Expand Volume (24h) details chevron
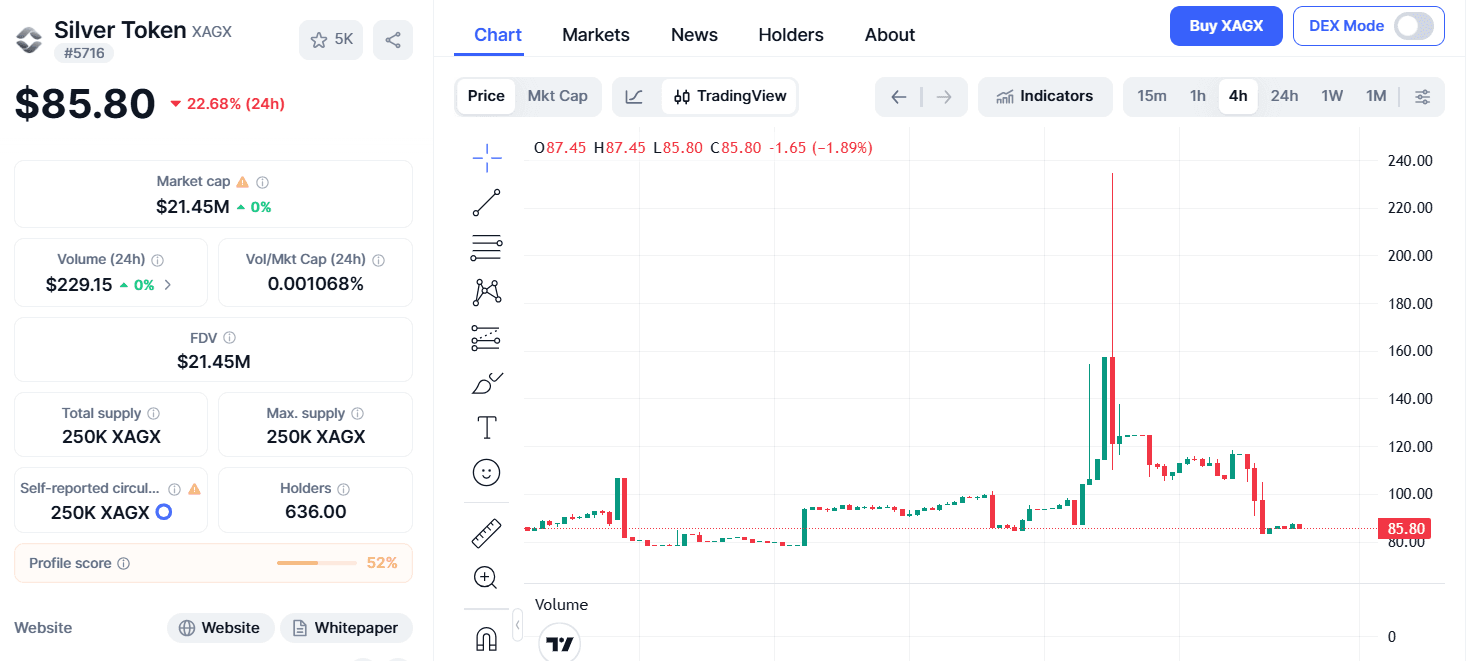1466x661 pixels. [168, 285]
